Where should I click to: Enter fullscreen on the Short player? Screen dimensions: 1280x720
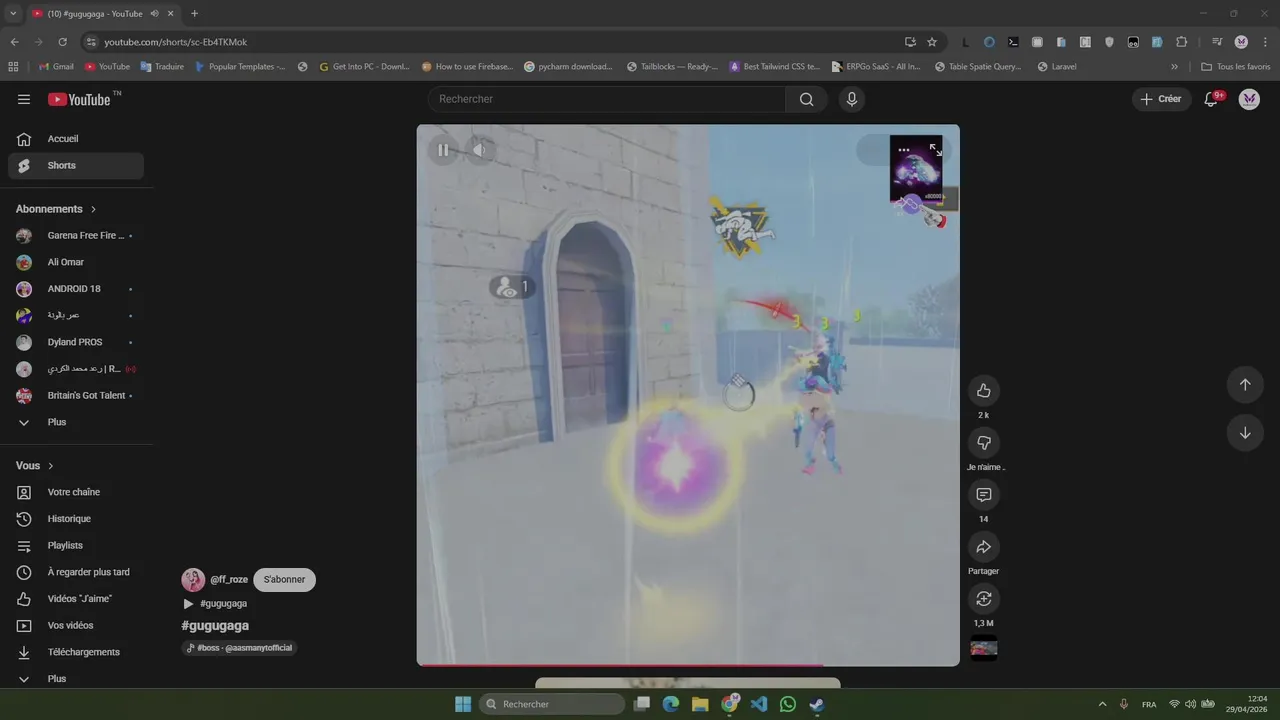tap(936, 150)
